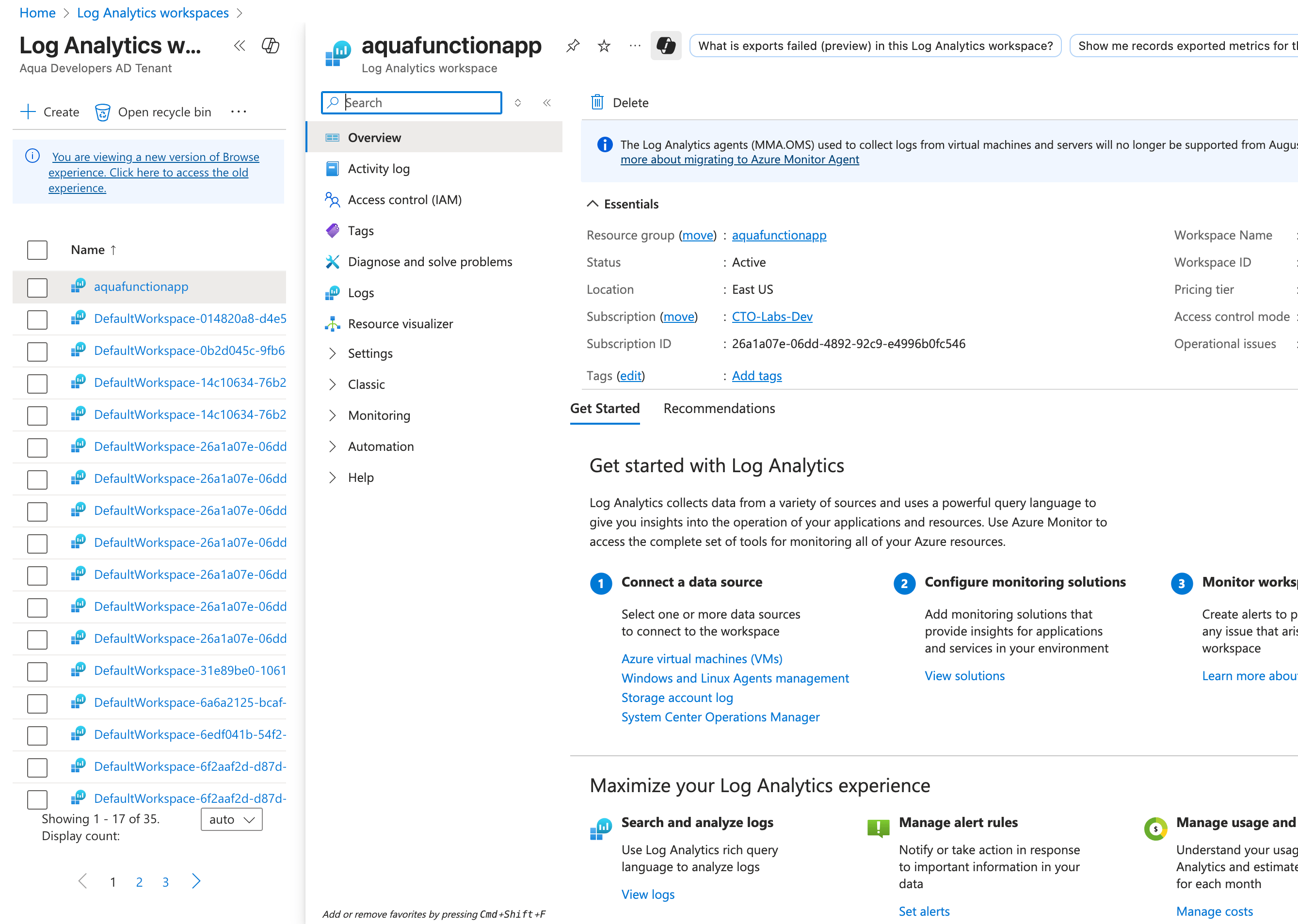Click the Manage alert rules exclamation icon
Screen dimensions: 1298x924
coord(878,828)
